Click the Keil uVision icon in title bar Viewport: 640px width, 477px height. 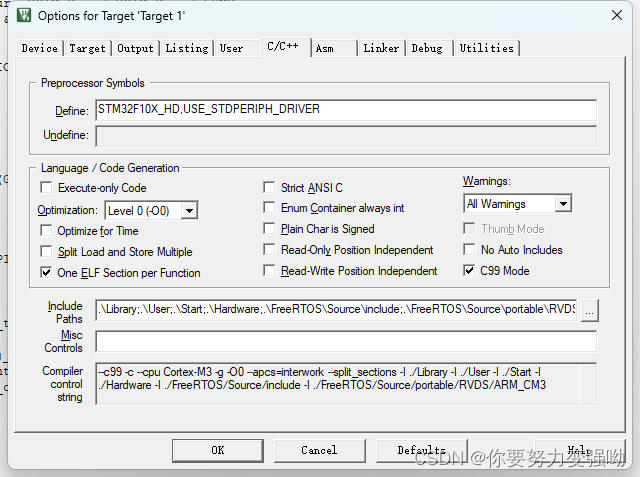pos(24,15)
